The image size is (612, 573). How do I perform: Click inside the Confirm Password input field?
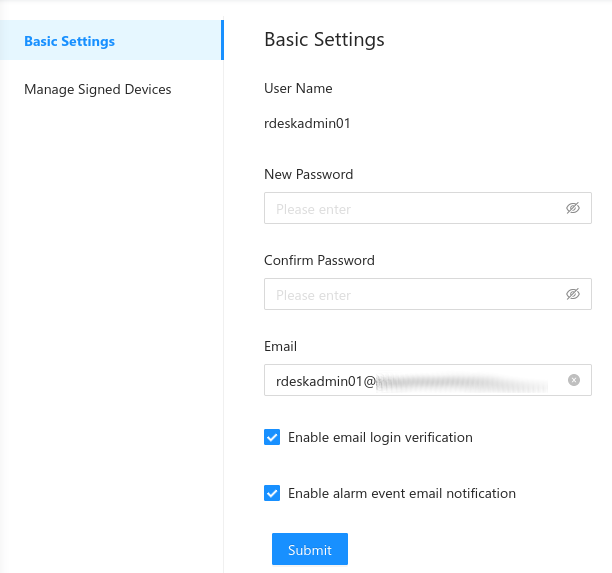[410, 295]
